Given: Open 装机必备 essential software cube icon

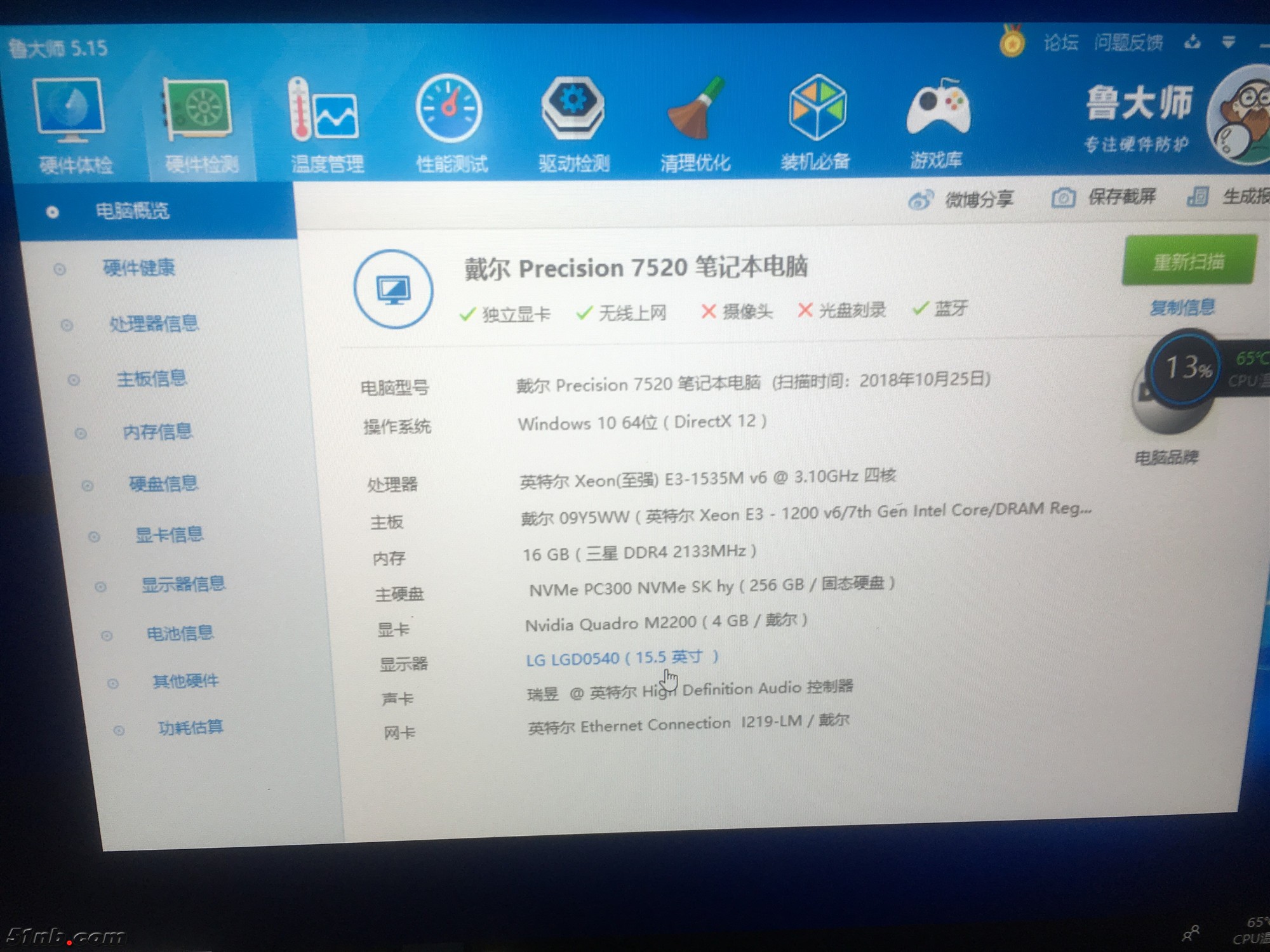Looking at the screenshot, I should click(x=817, y=107).
